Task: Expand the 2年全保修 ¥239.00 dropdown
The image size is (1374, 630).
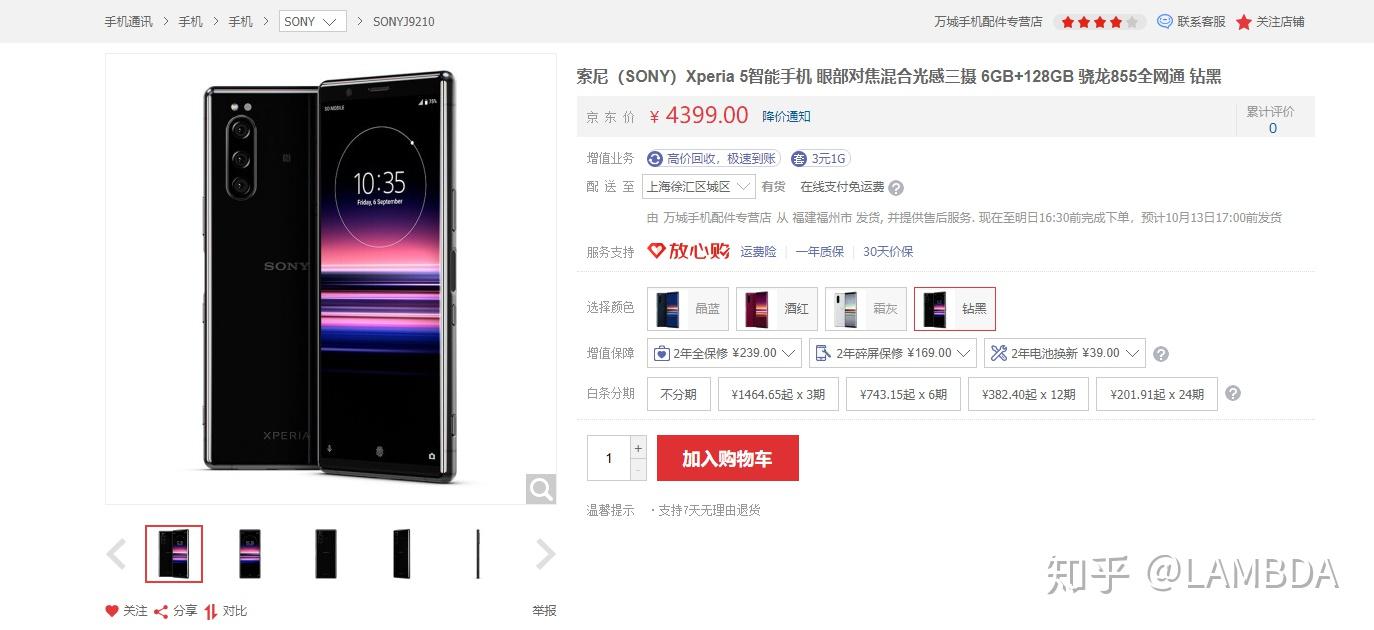Action: [x=725, y=353]
